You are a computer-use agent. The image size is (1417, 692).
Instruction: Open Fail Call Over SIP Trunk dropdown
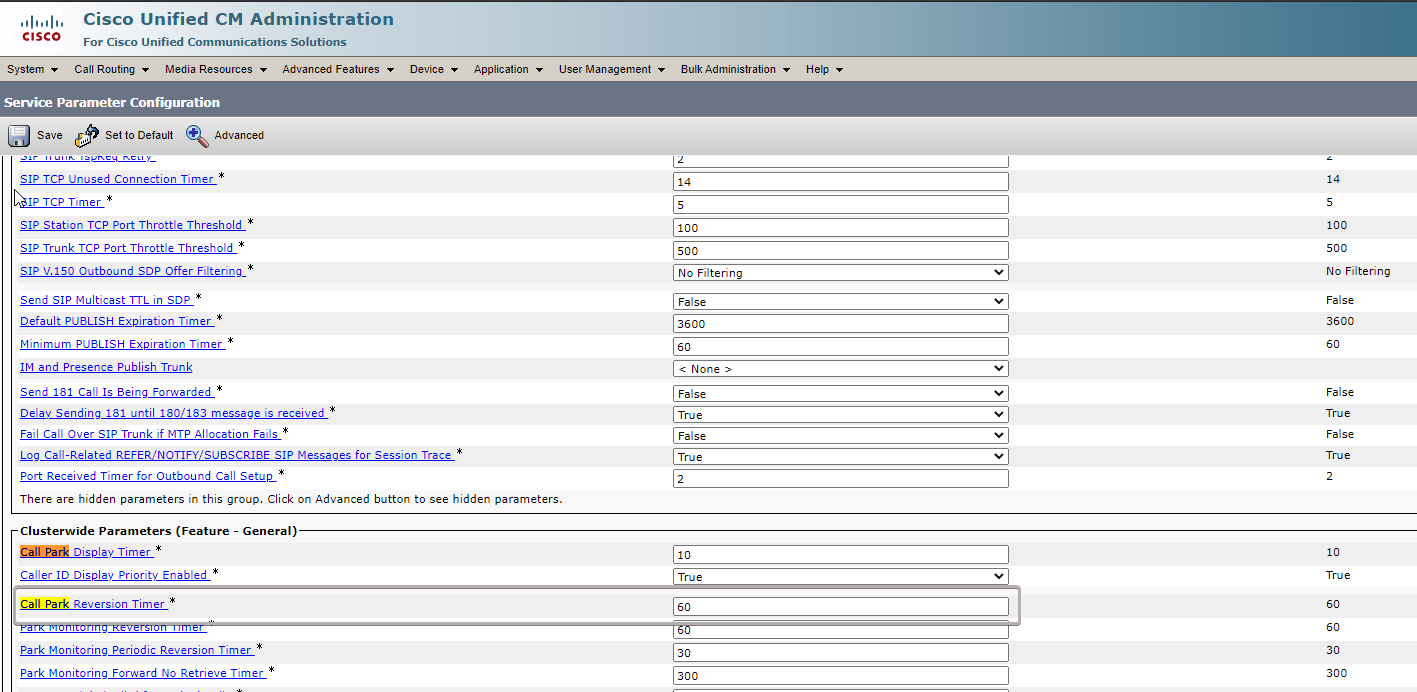(x=840, y=436)
